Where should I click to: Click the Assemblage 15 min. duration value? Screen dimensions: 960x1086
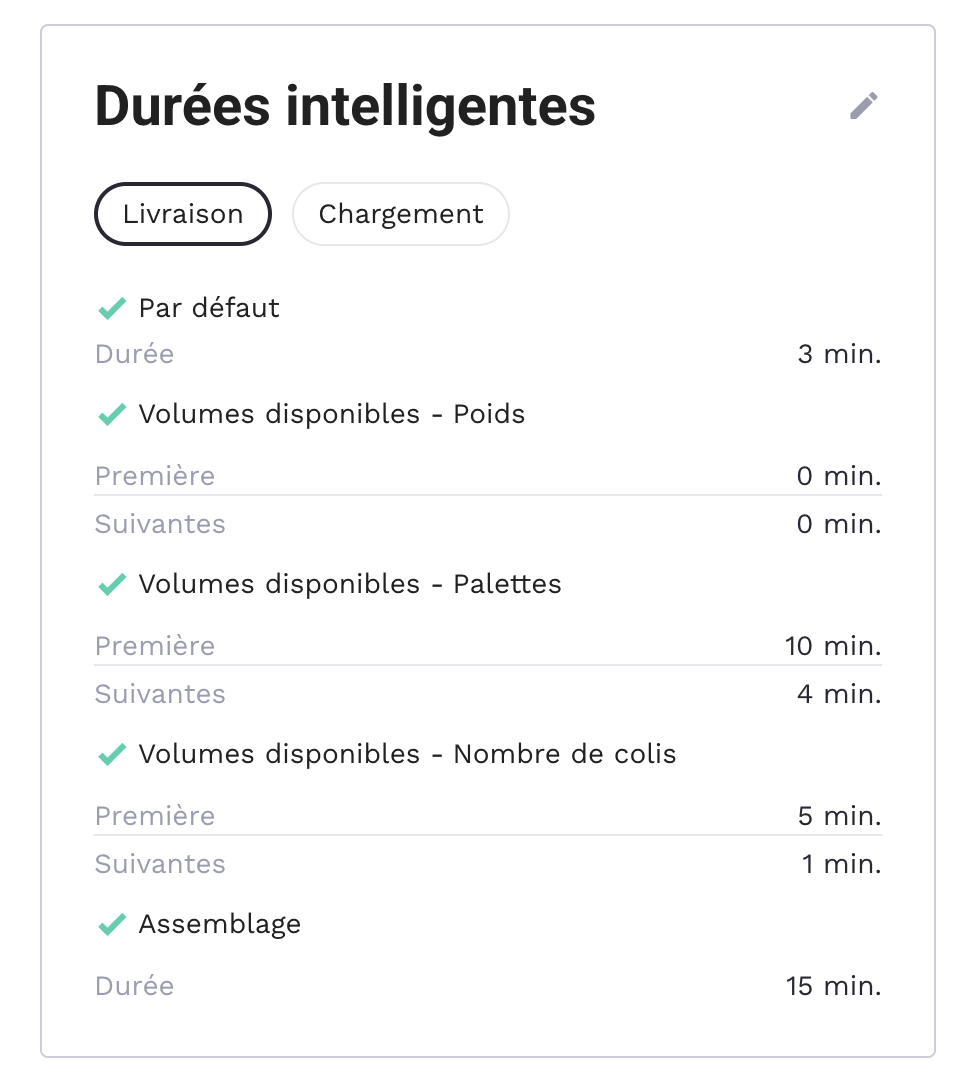833,986
